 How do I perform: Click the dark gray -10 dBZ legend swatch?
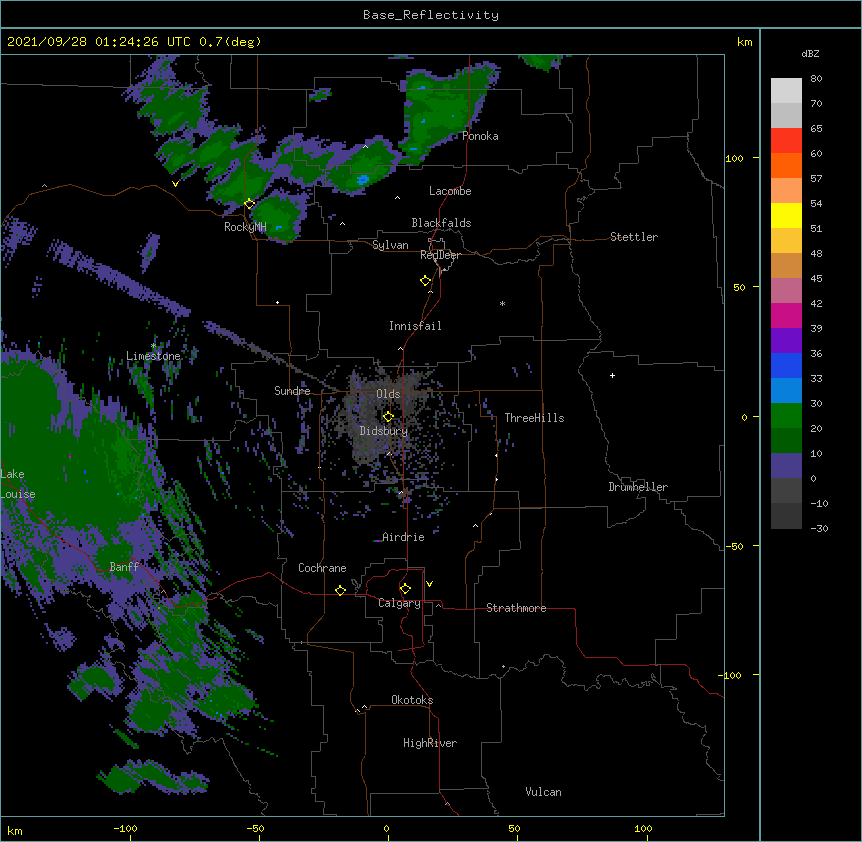coord(786,516)
